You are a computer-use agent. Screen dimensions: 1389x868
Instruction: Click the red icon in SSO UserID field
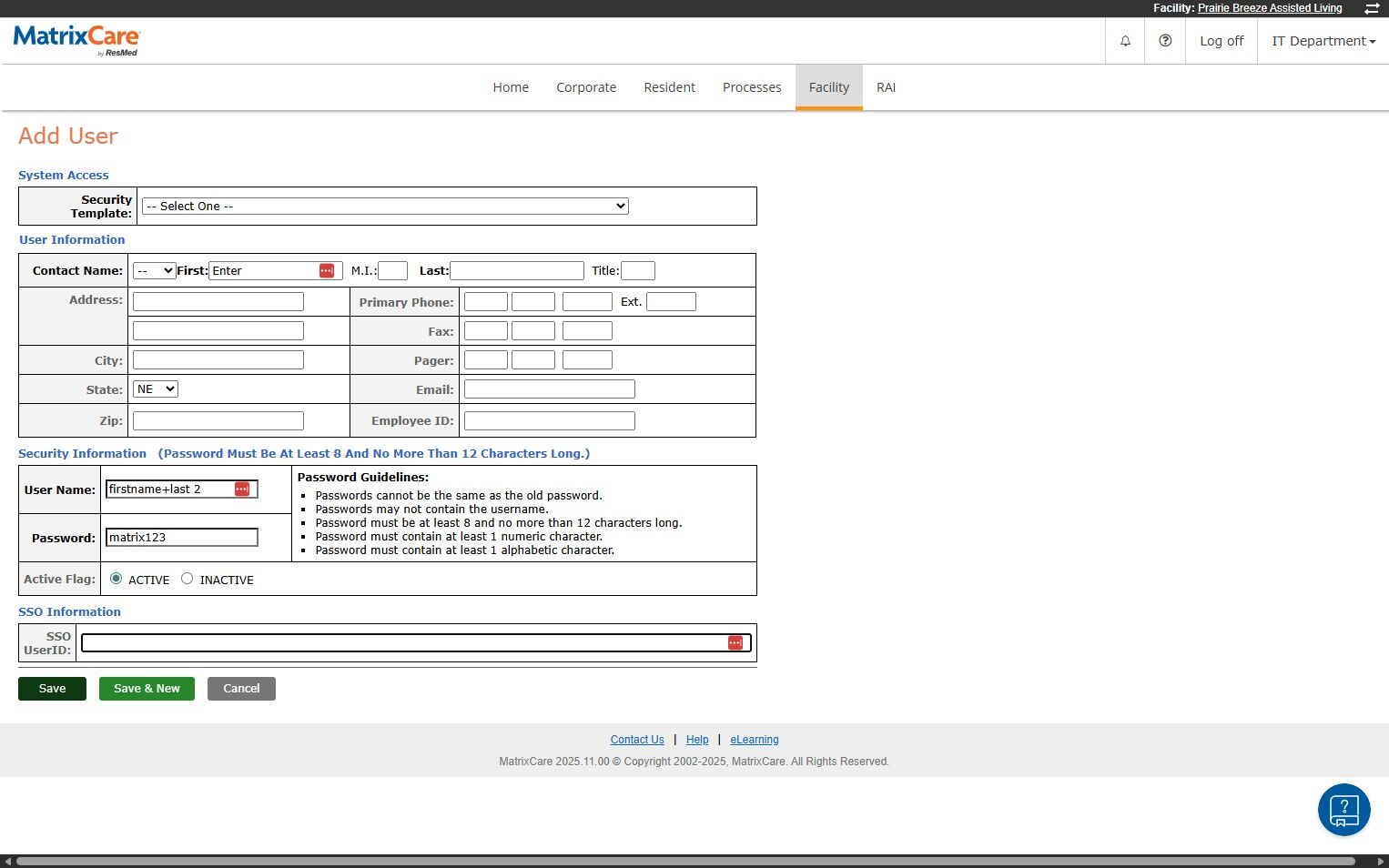click(735, 643)
